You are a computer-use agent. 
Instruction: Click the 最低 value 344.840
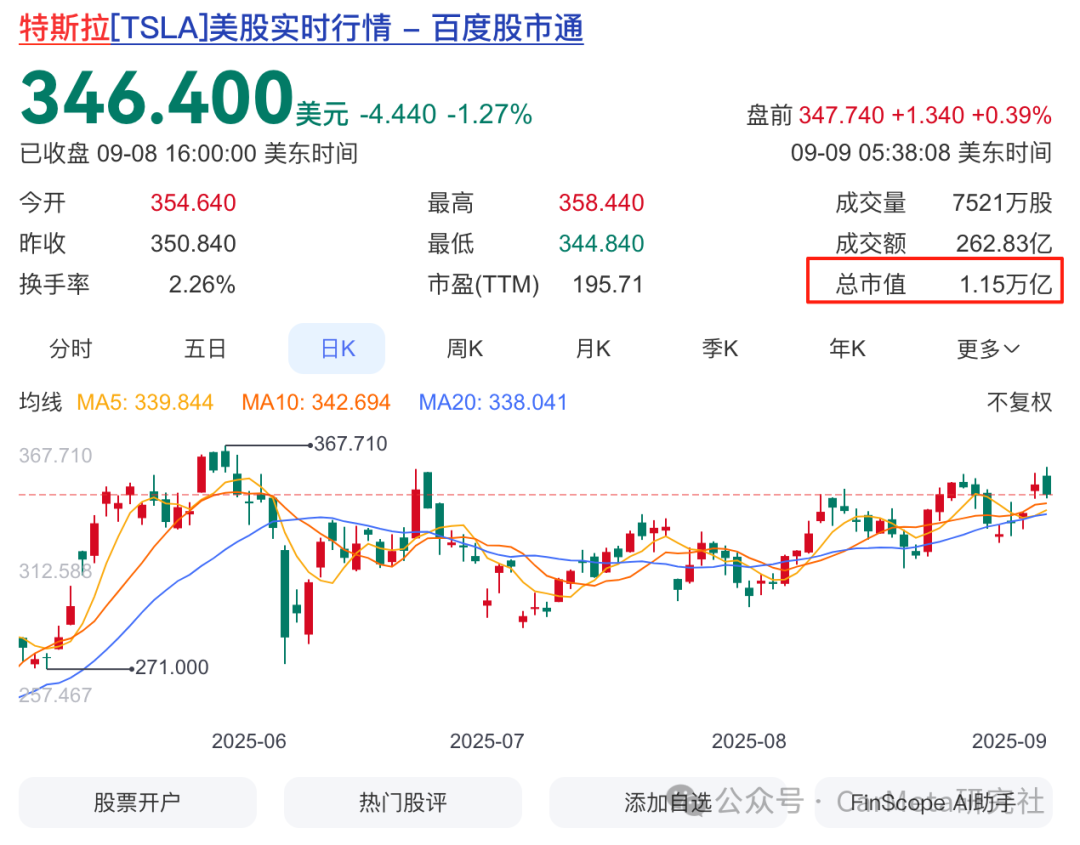(x=601, y=244)
